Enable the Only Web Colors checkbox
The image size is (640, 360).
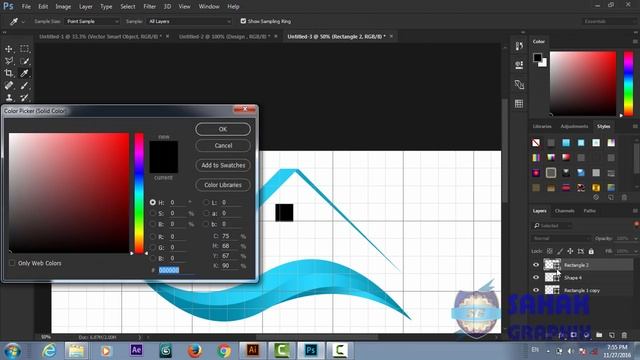point(12,263)
